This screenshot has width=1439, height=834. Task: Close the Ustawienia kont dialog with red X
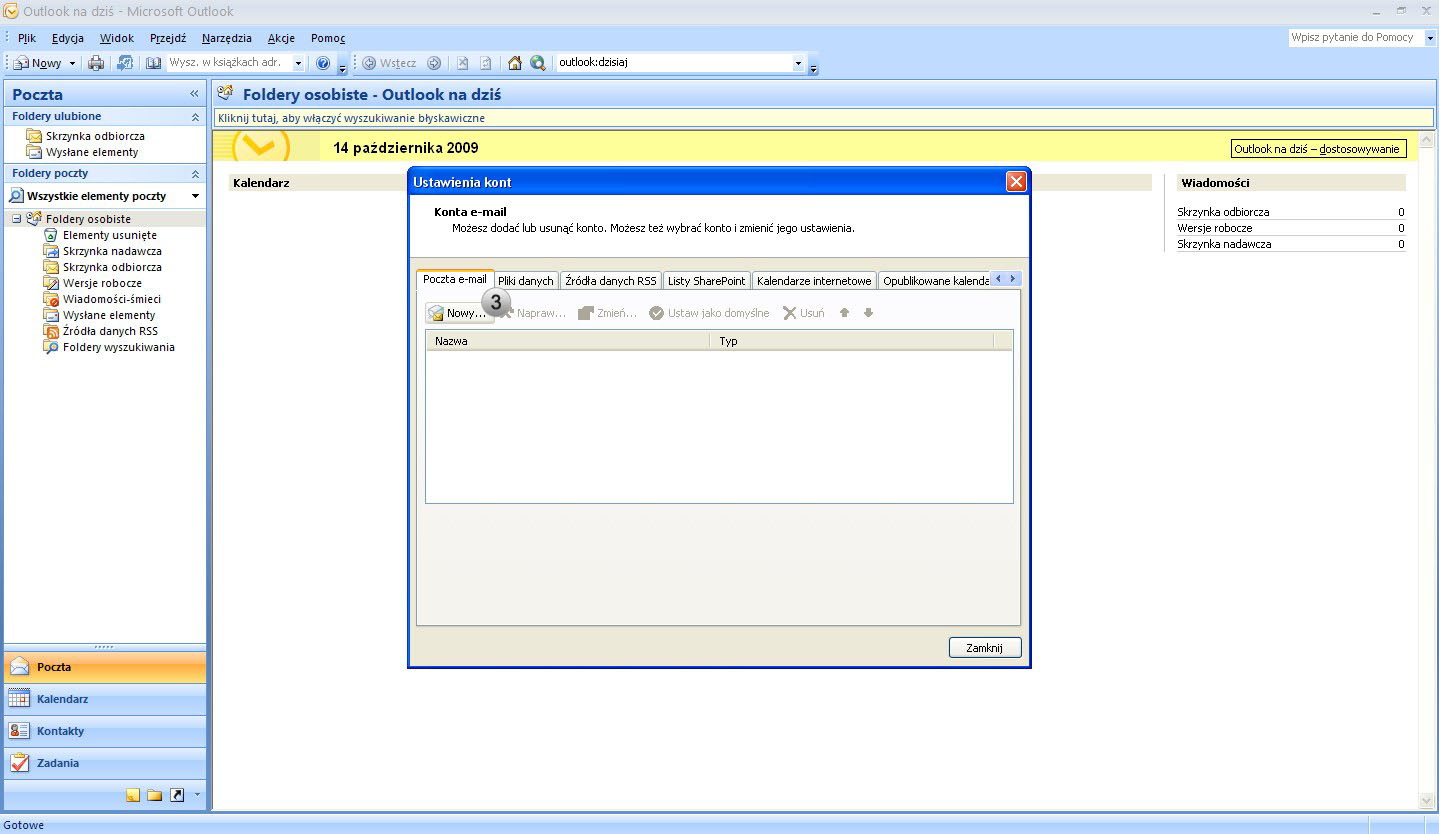click(x=1016, y=182)
